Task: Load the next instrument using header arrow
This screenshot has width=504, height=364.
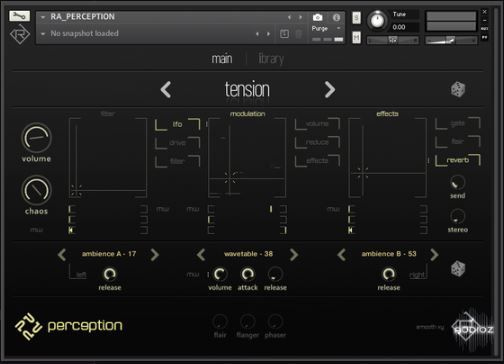Action: pyautogui.click(x=300, y=17)
